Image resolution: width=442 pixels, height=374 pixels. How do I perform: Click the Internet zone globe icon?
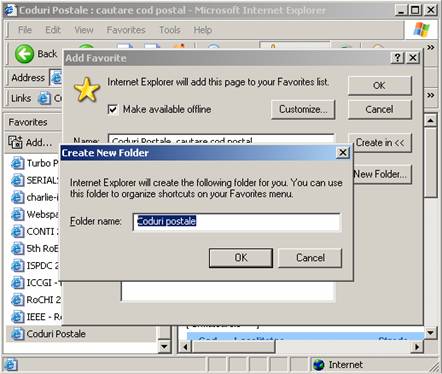pyautogui.click(x=319, y=365)
